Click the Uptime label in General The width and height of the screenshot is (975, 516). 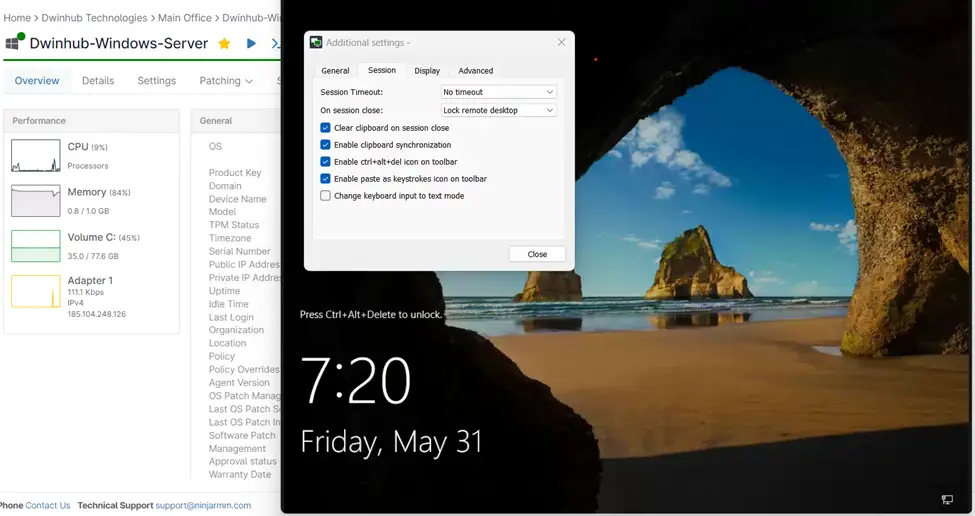(224, 290)
